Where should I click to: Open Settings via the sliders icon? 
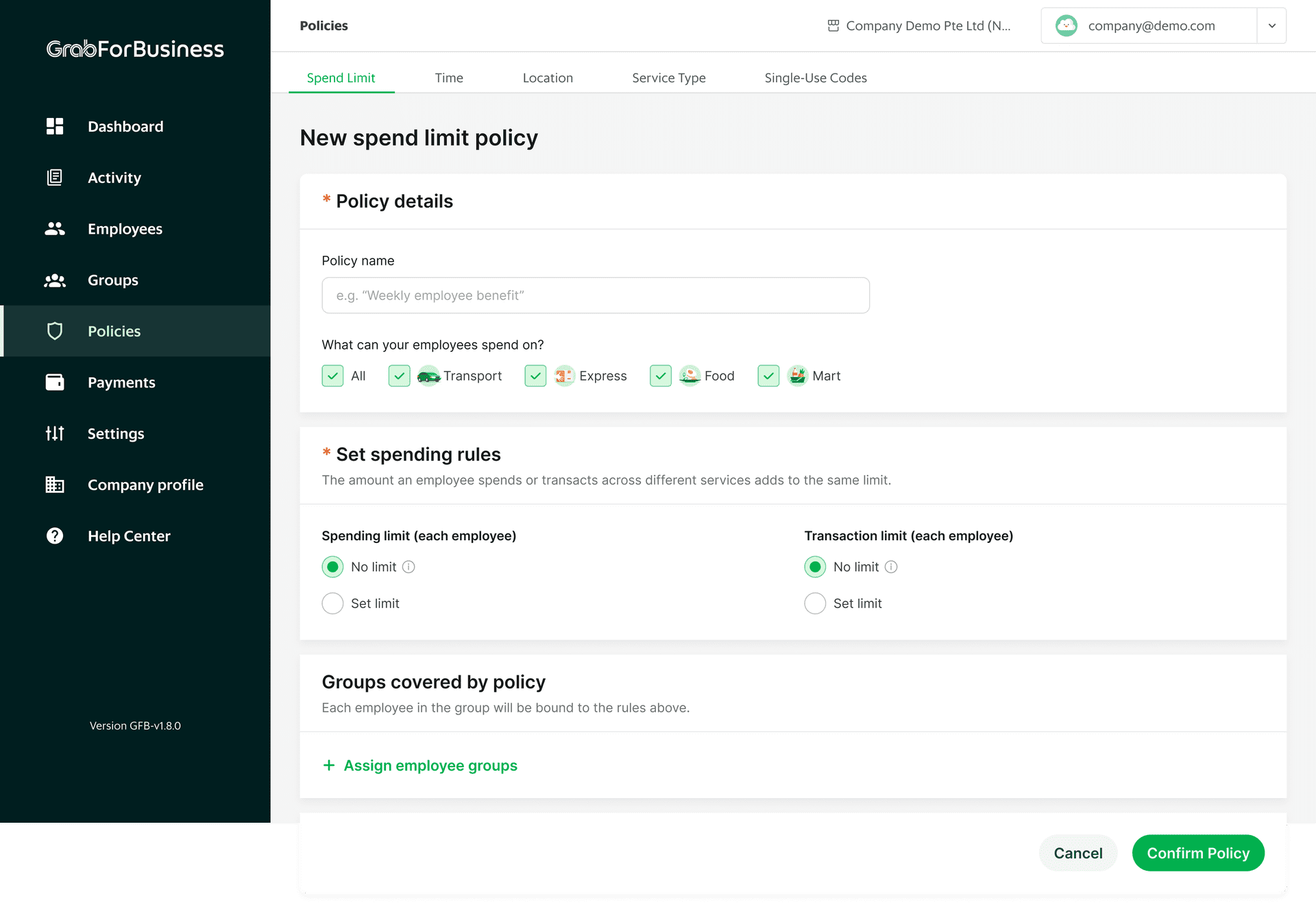point(55,433)
